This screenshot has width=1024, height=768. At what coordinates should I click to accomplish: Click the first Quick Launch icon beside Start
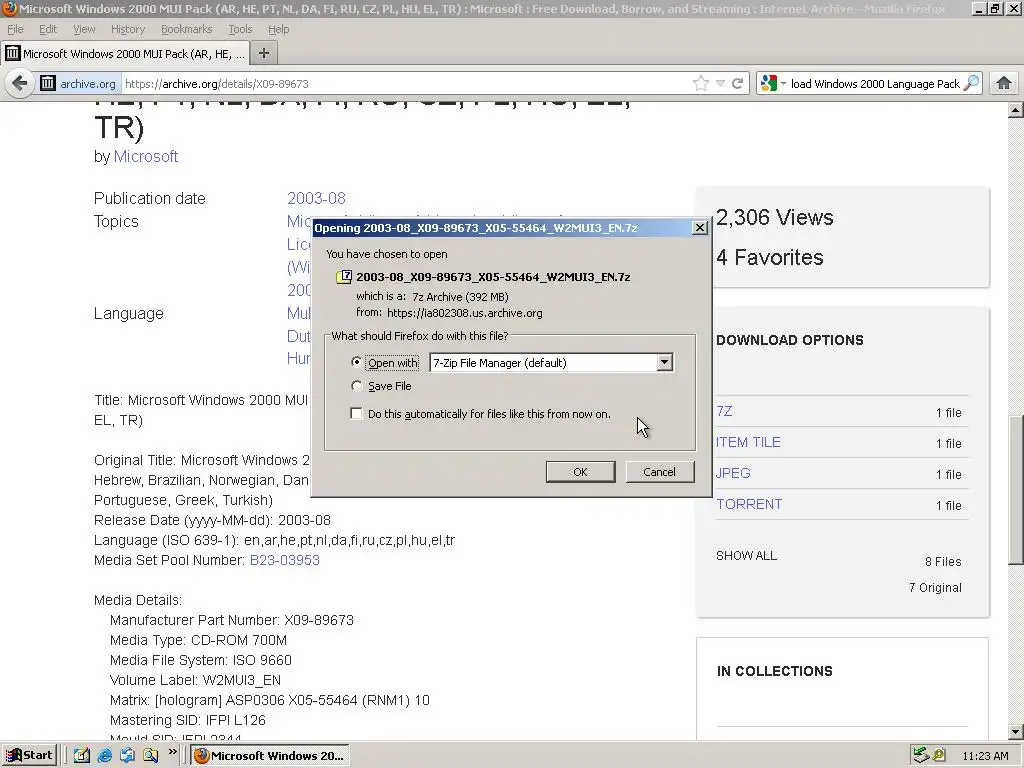point(82,756)
